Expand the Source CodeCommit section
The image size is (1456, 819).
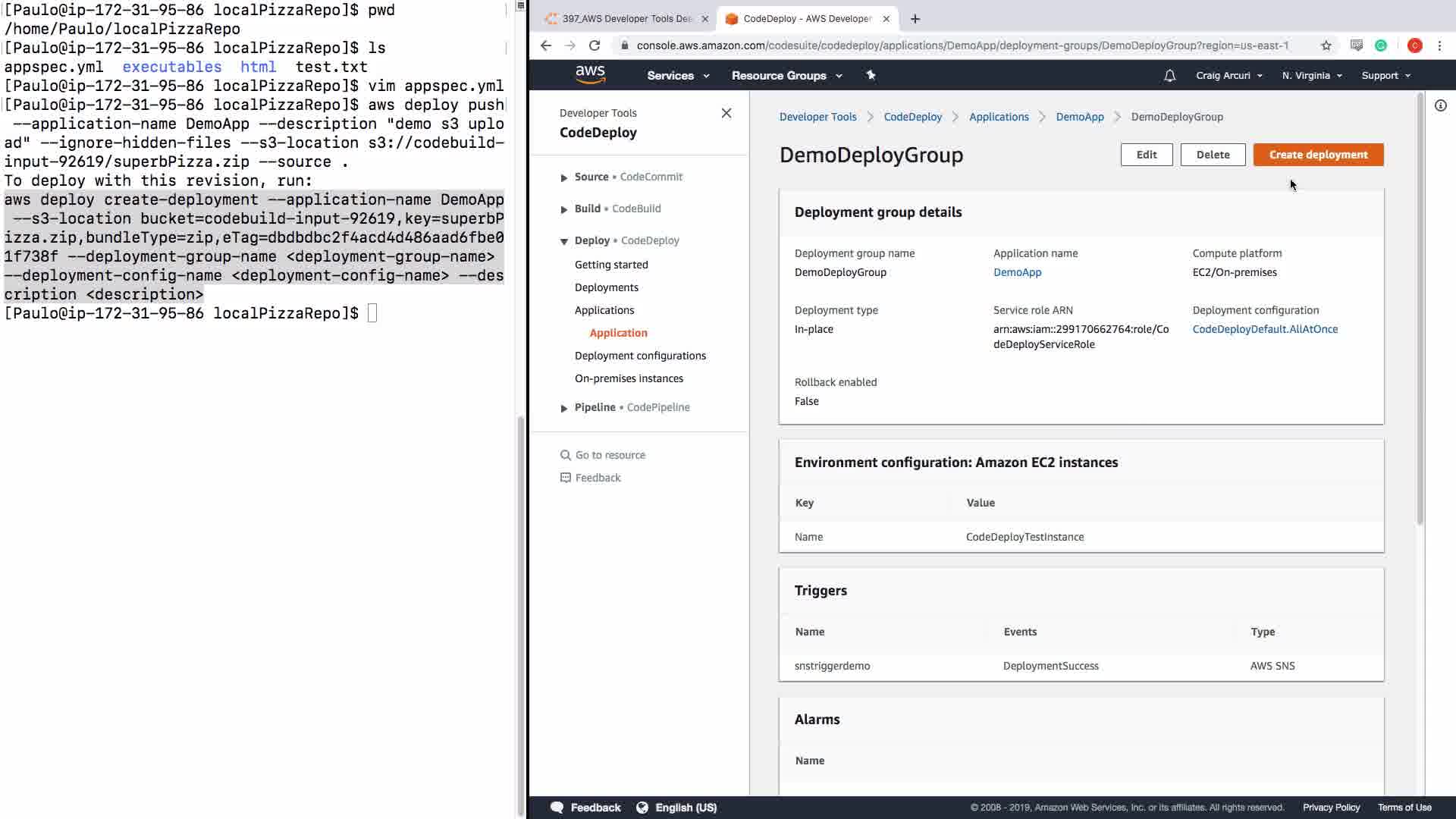(x=563, y=177)
